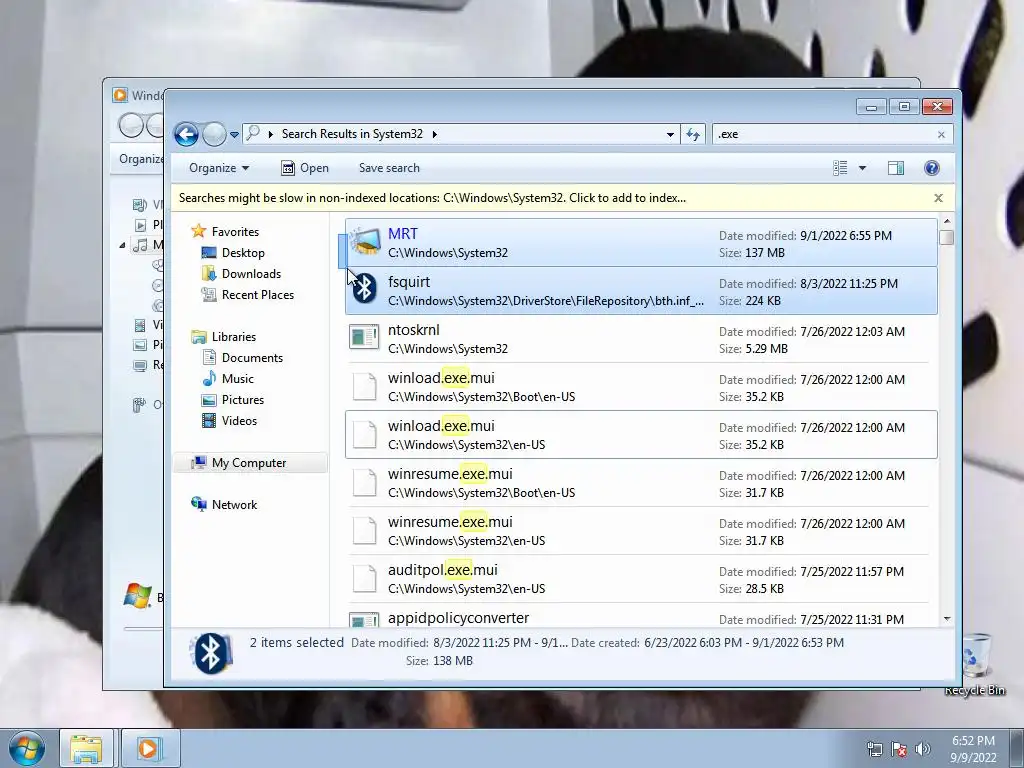Click the ntoskrnl file icon
Screen dimensions: 1024x768
364,338
